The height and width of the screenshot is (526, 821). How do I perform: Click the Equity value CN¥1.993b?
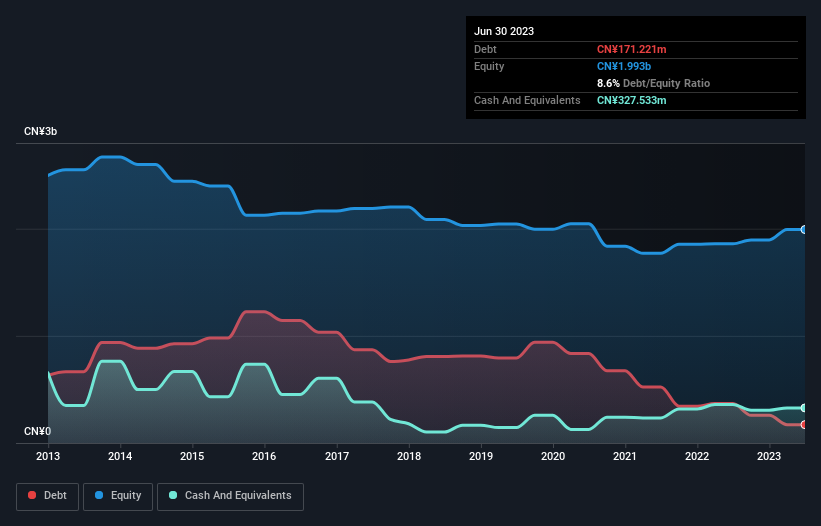click(x=624, y=66)
